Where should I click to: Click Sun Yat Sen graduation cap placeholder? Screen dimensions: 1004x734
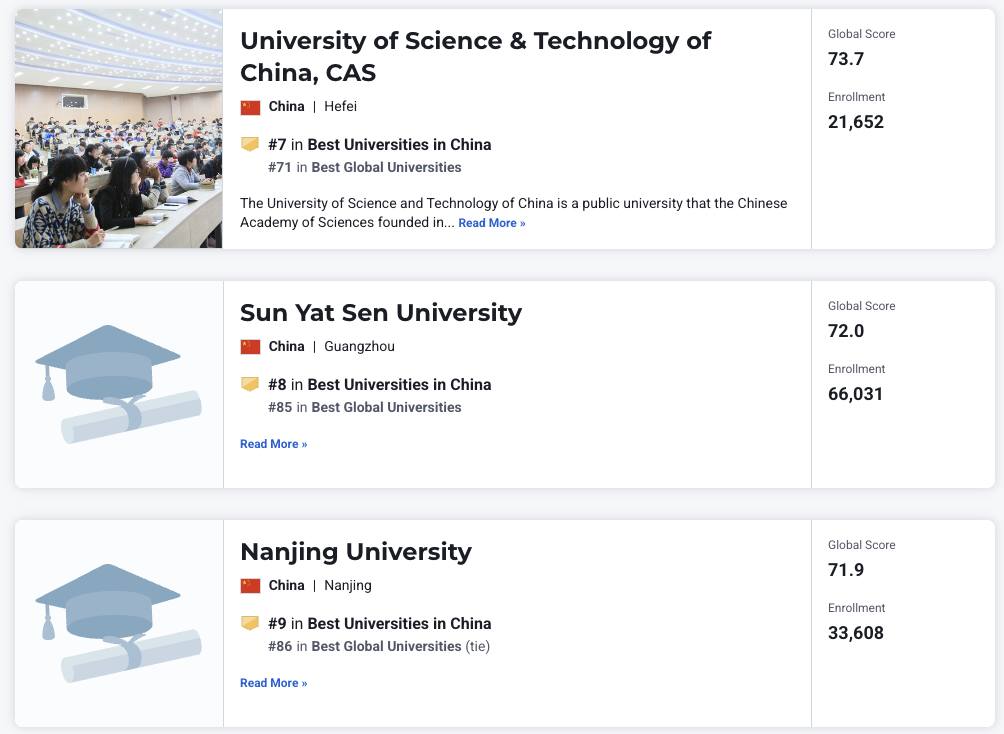(x=118, y=384)
